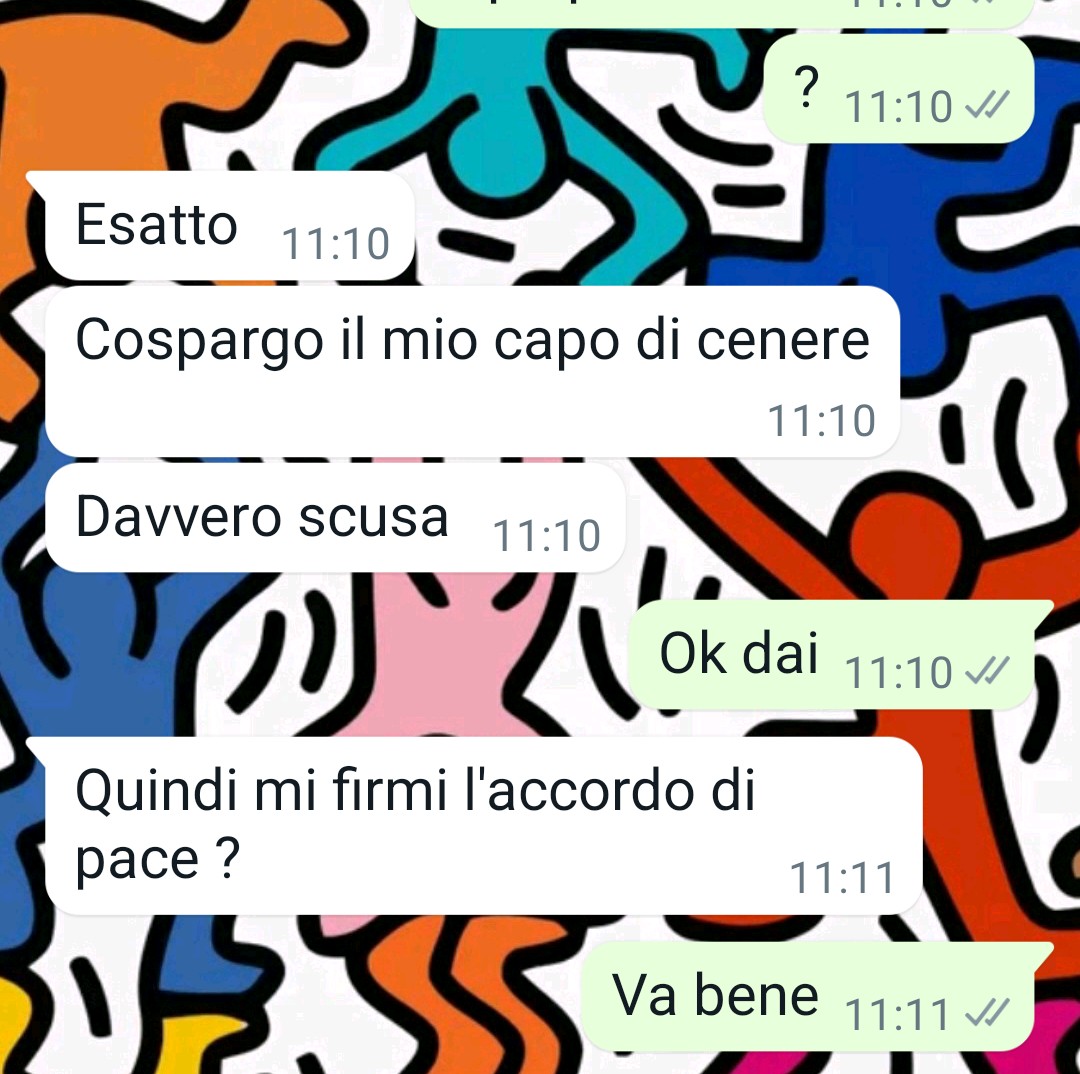Select the "?" outgoing message bubble

pyautogui.click(x=899, y=88)
